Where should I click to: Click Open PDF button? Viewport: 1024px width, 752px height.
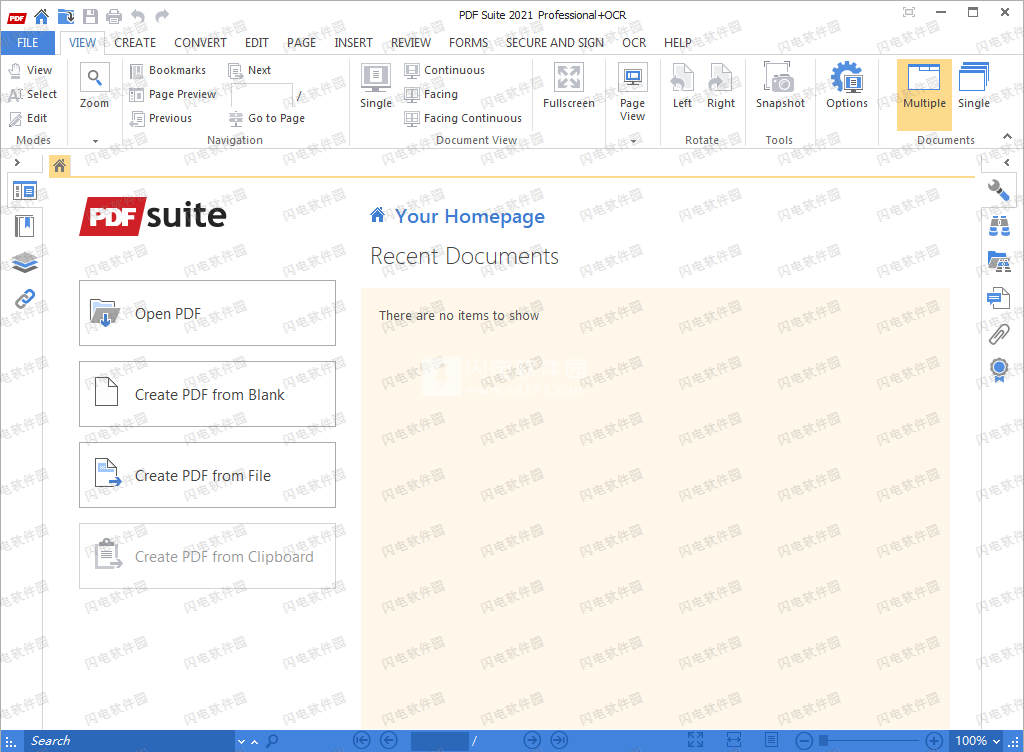click(208, 313)
